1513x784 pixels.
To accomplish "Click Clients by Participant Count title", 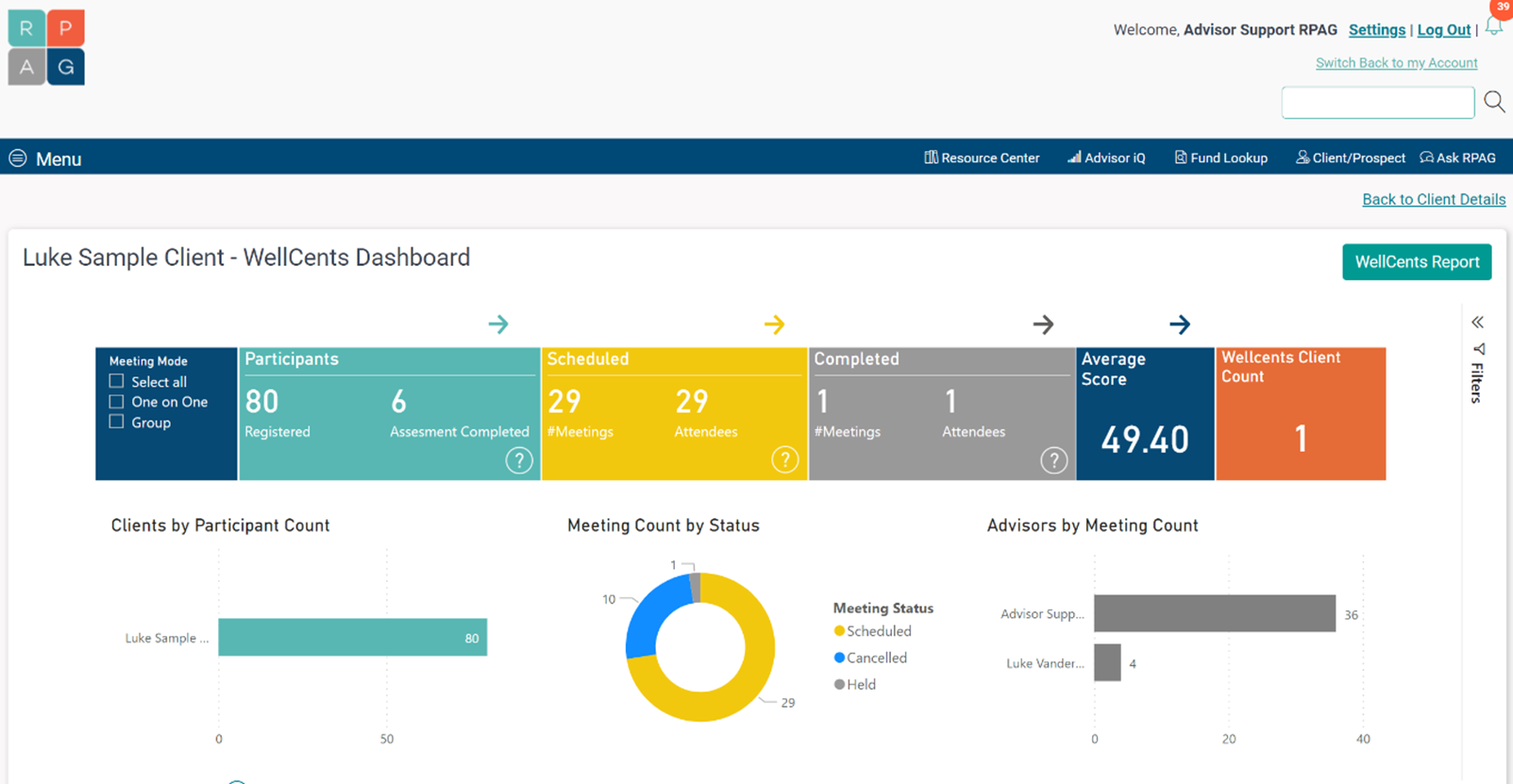I will [x=220, y=525].
